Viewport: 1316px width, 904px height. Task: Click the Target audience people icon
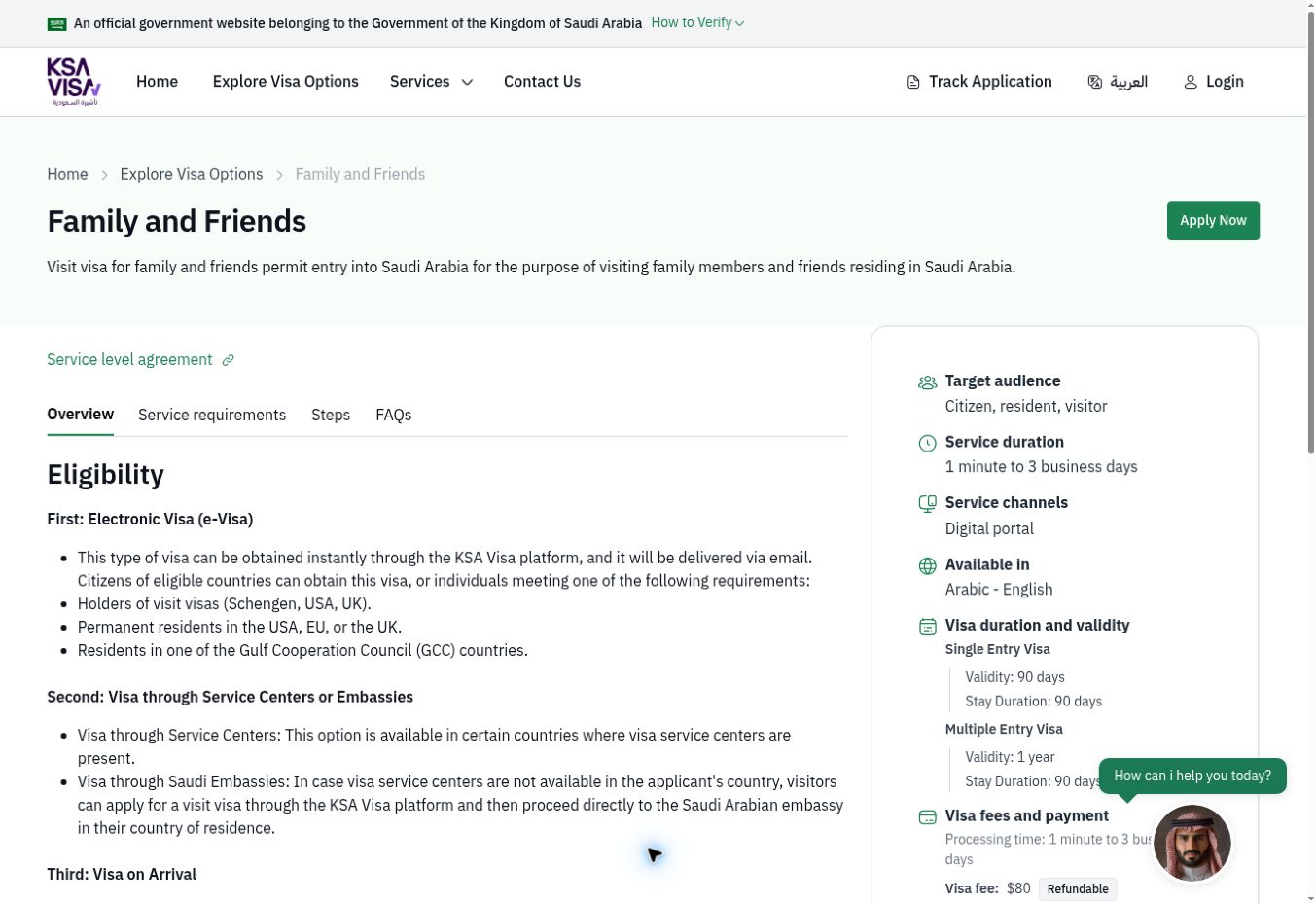(928, 382)
